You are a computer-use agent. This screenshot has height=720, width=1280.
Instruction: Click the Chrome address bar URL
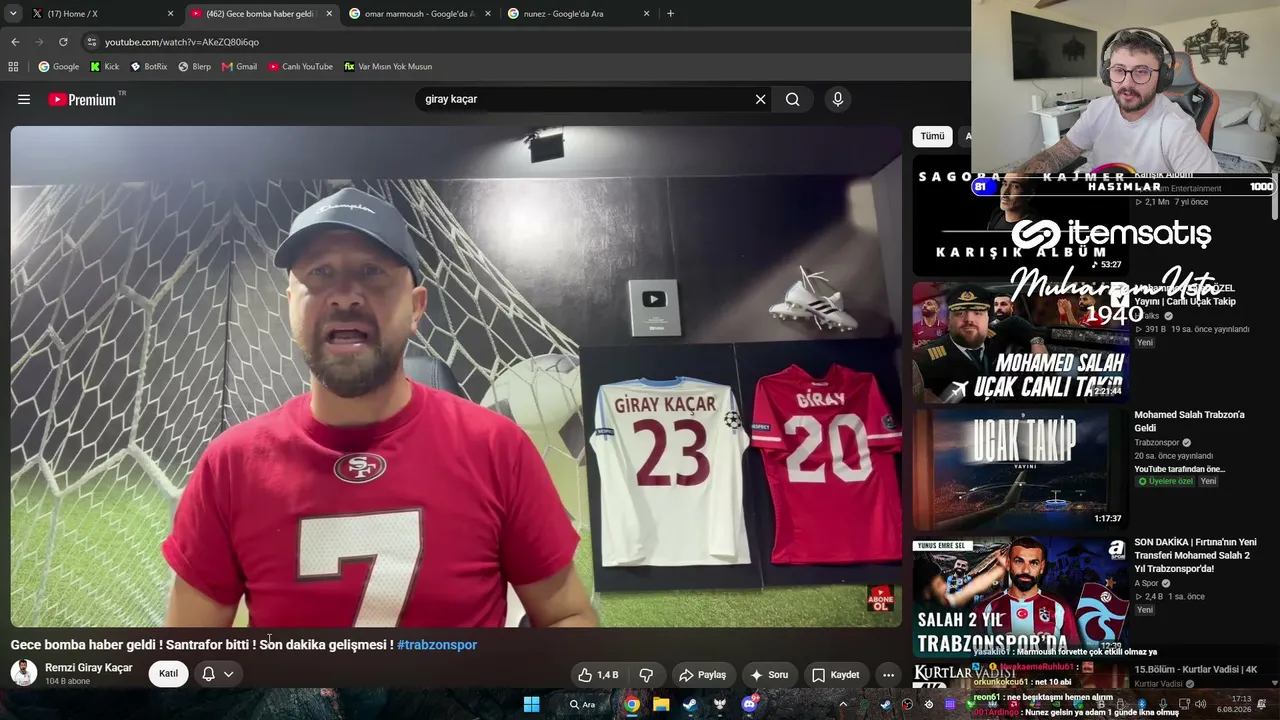click(182, 42)
